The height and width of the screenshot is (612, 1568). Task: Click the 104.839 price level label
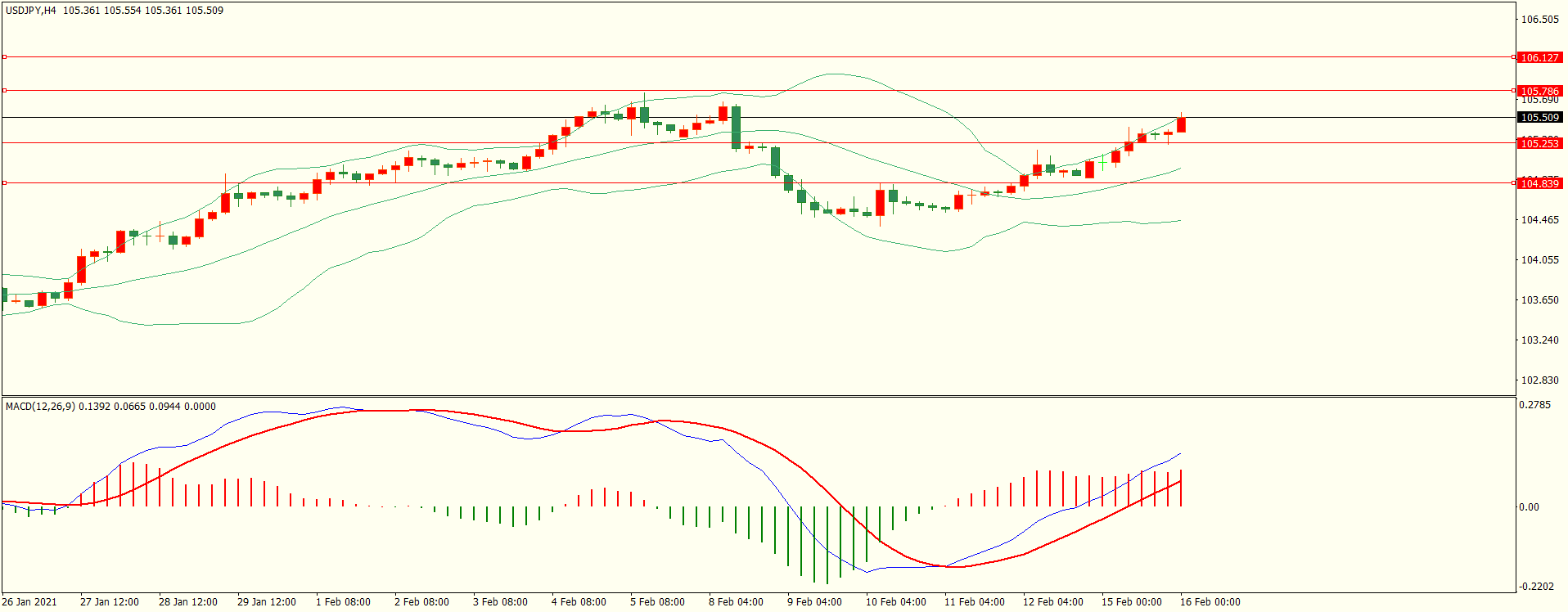[x=1539, y=183]
